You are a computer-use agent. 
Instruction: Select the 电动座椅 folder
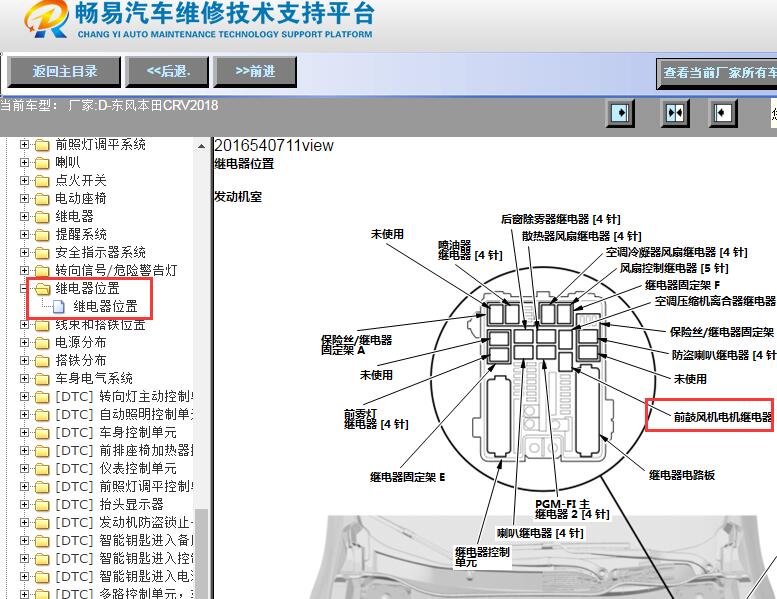tap(81, 199)
